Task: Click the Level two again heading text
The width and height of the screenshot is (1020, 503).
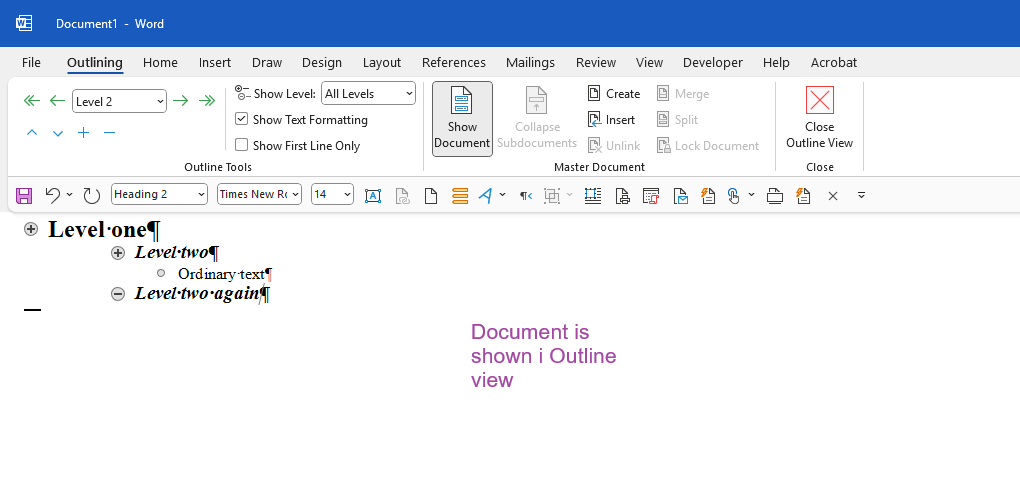Action: [x=202, y=293]
